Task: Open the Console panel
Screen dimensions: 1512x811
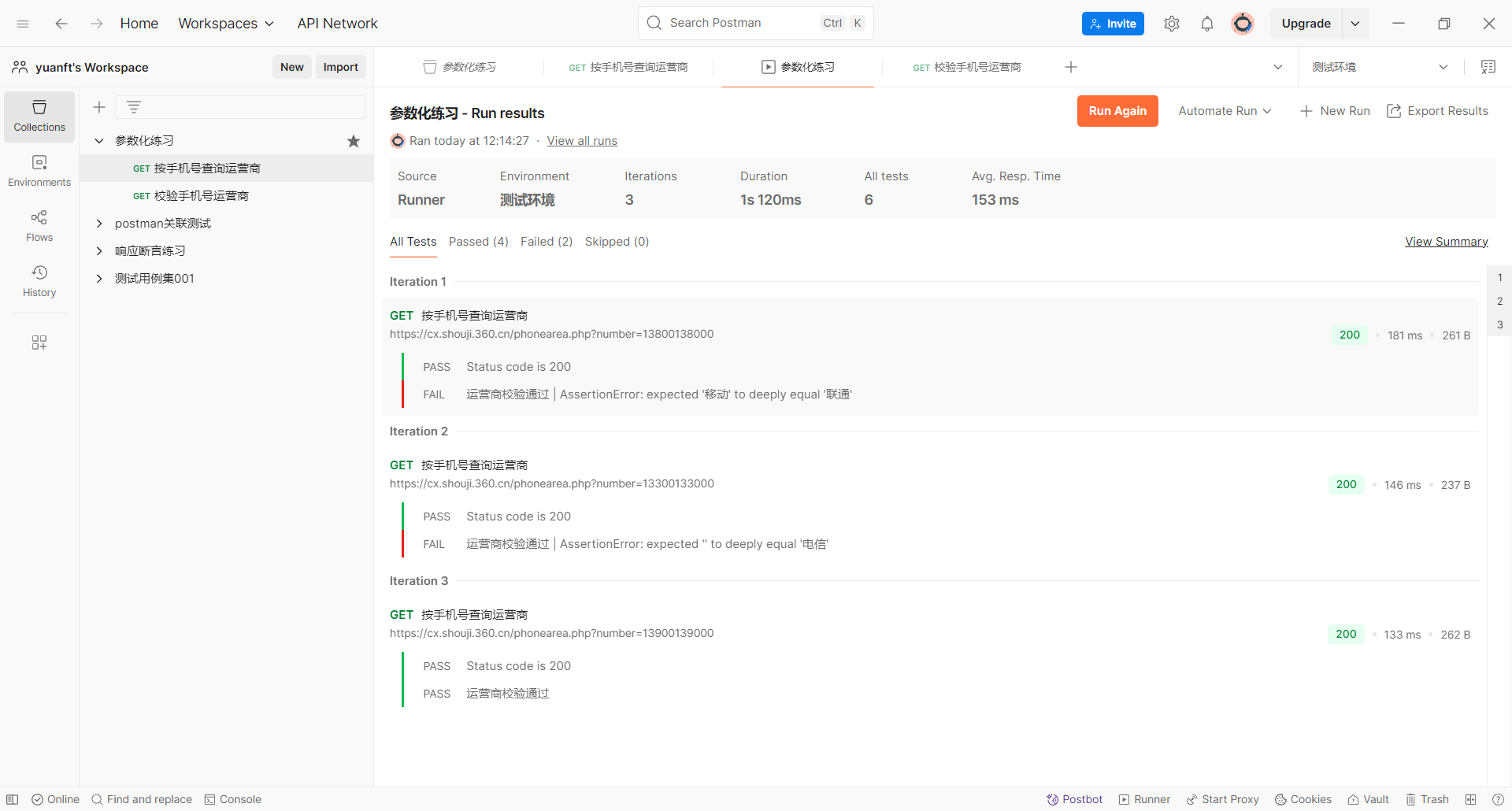Action: (x=233, y=799)
